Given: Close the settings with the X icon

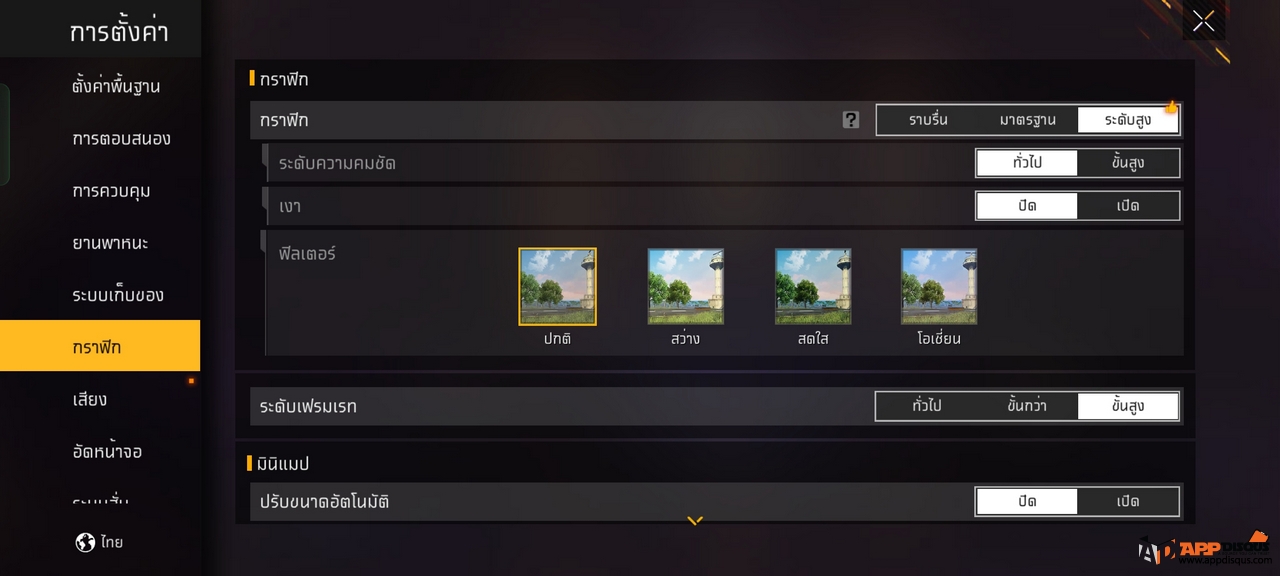Looking at the screenshot, I should click(x=1203, y=21).
